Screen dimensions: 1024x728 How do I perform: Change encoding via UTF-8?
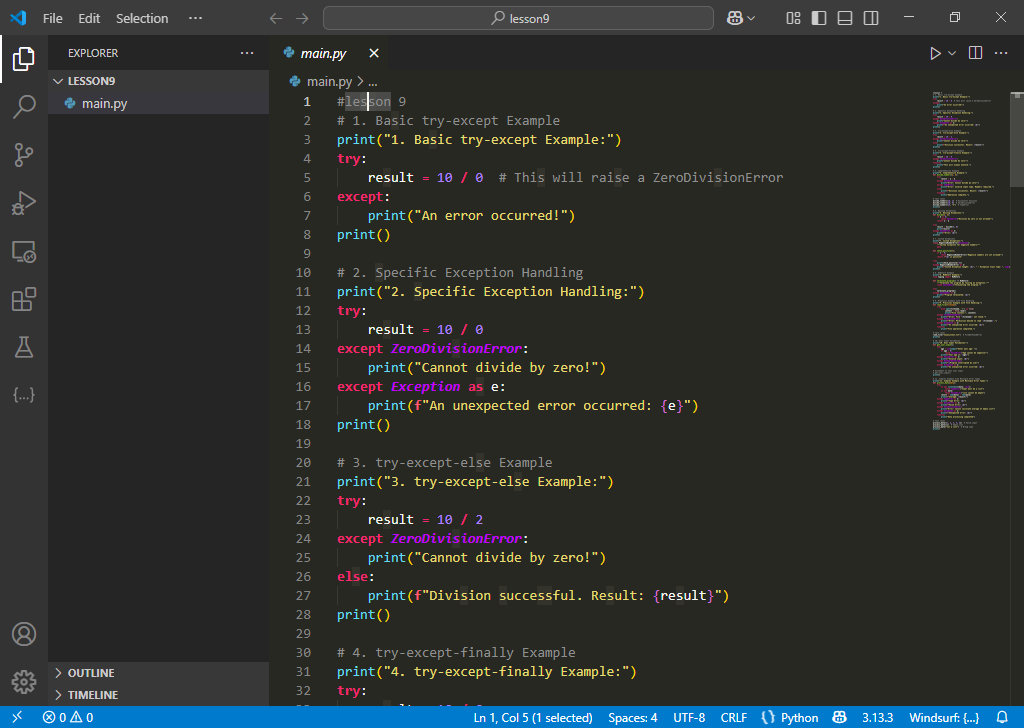click(689, 717)
